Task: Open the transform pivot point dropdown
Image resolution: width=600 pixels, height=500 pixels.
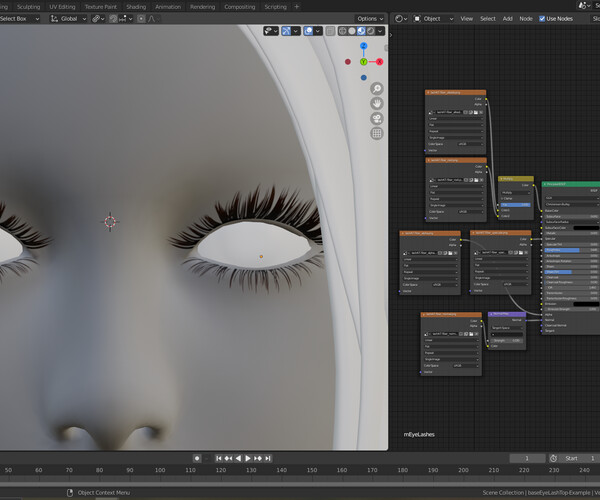Action: [x=98, y=19]
